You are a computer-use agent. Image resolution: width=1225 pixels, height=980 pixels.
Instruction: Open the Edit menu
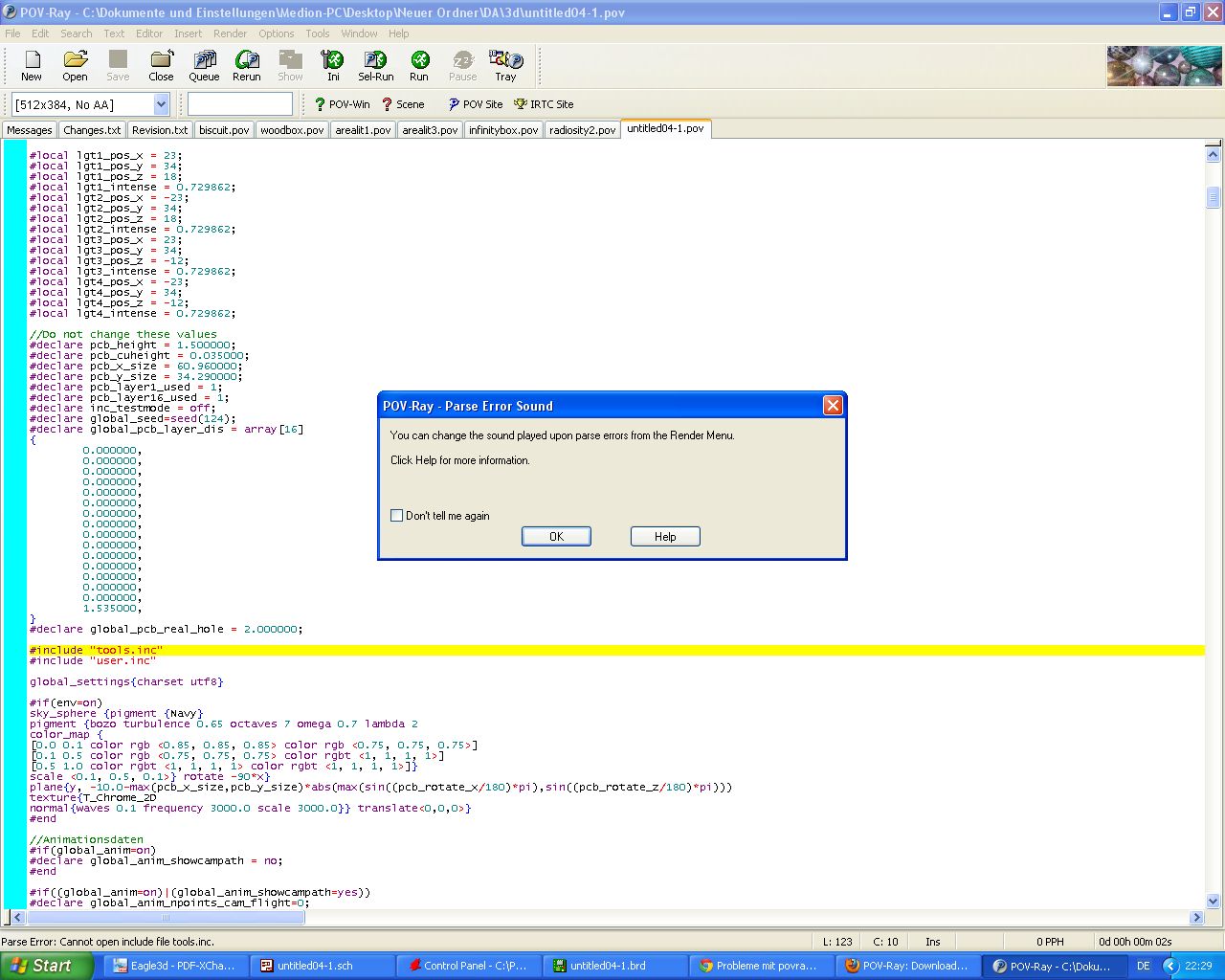[x=40, y=33]
